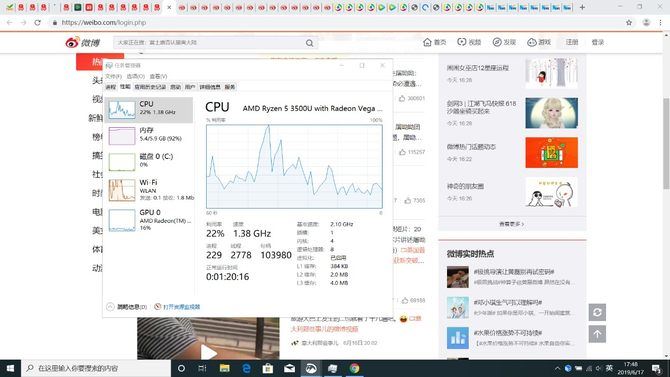The image size is (670, 377).
Task: Open Task Manager Options (选项) menu
Action: pyautogui.click(x=135, y=76)
